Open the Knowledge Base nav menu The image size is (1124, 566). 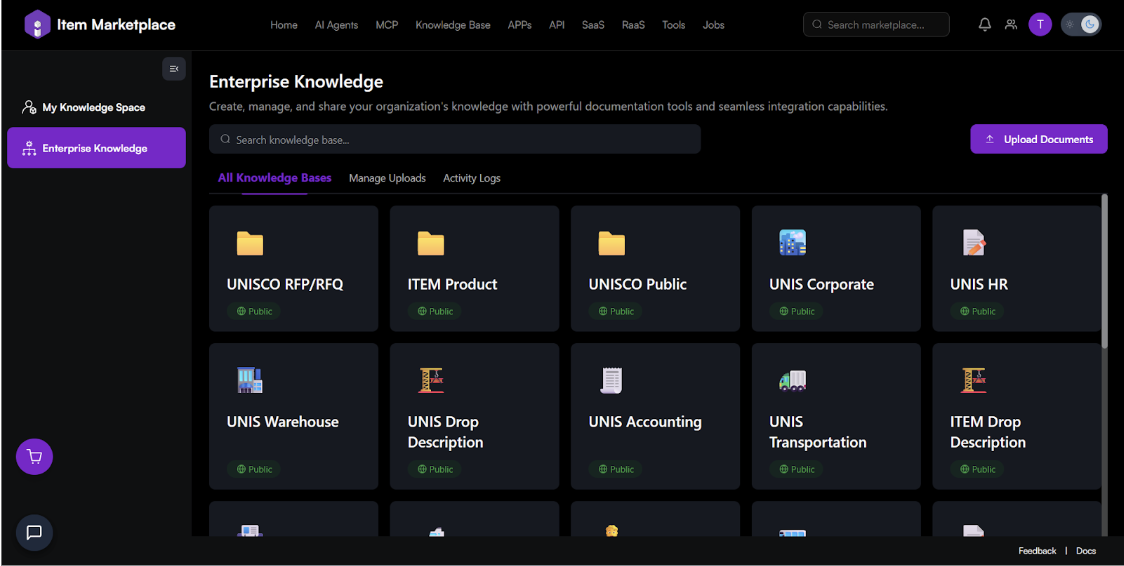click(x=452, y=25)
